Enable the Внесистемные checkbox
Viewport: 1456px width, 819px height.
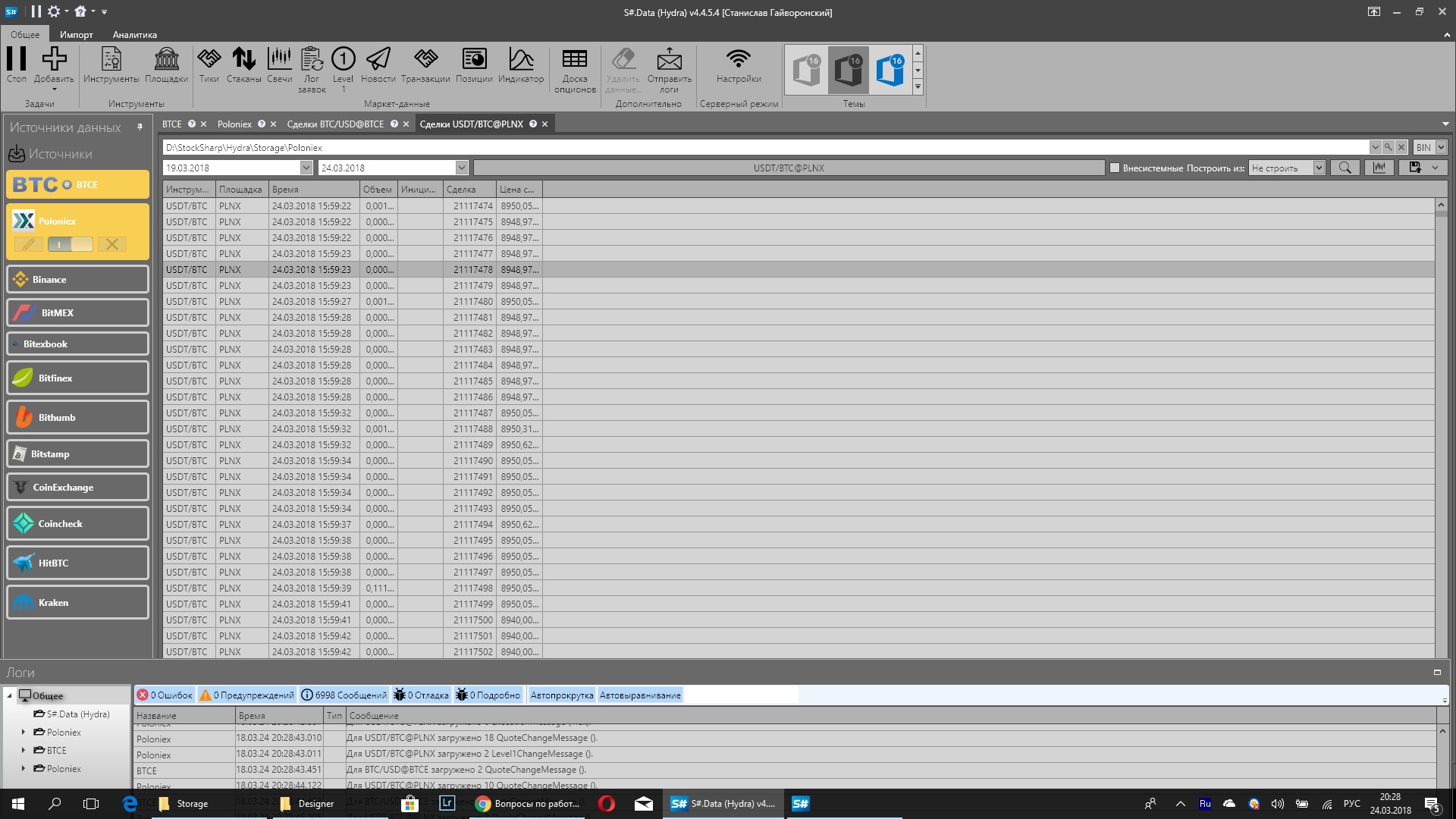click(x=1115, y=168)
